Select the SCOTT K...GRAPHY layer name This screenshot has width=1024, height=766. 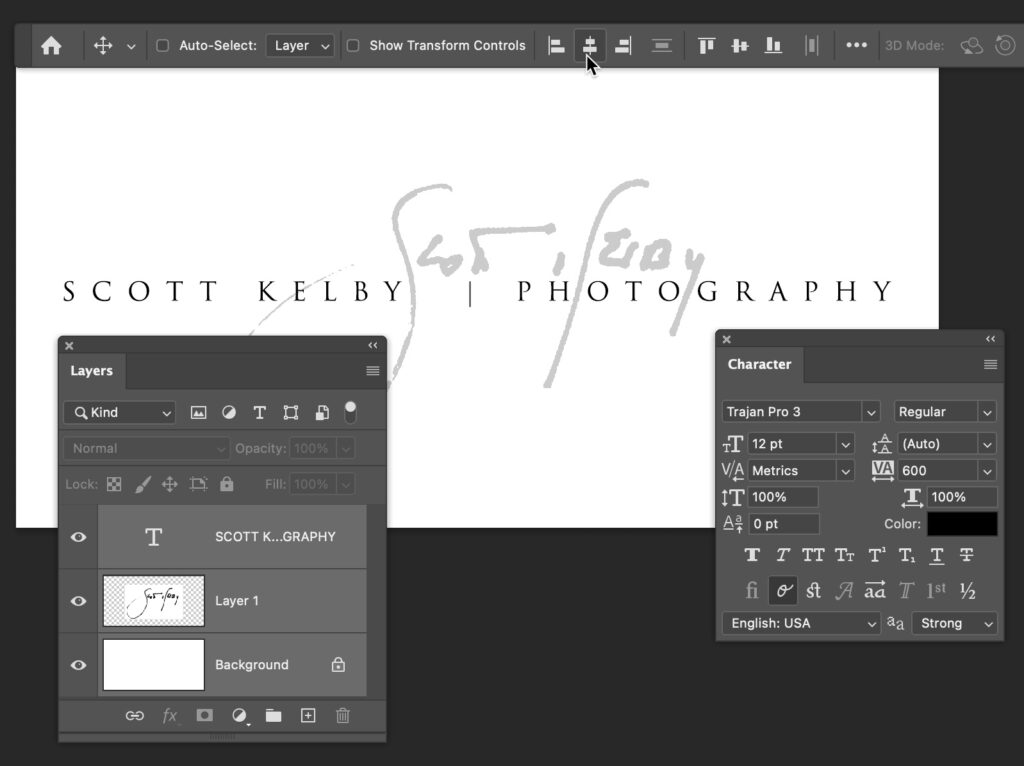275,537
